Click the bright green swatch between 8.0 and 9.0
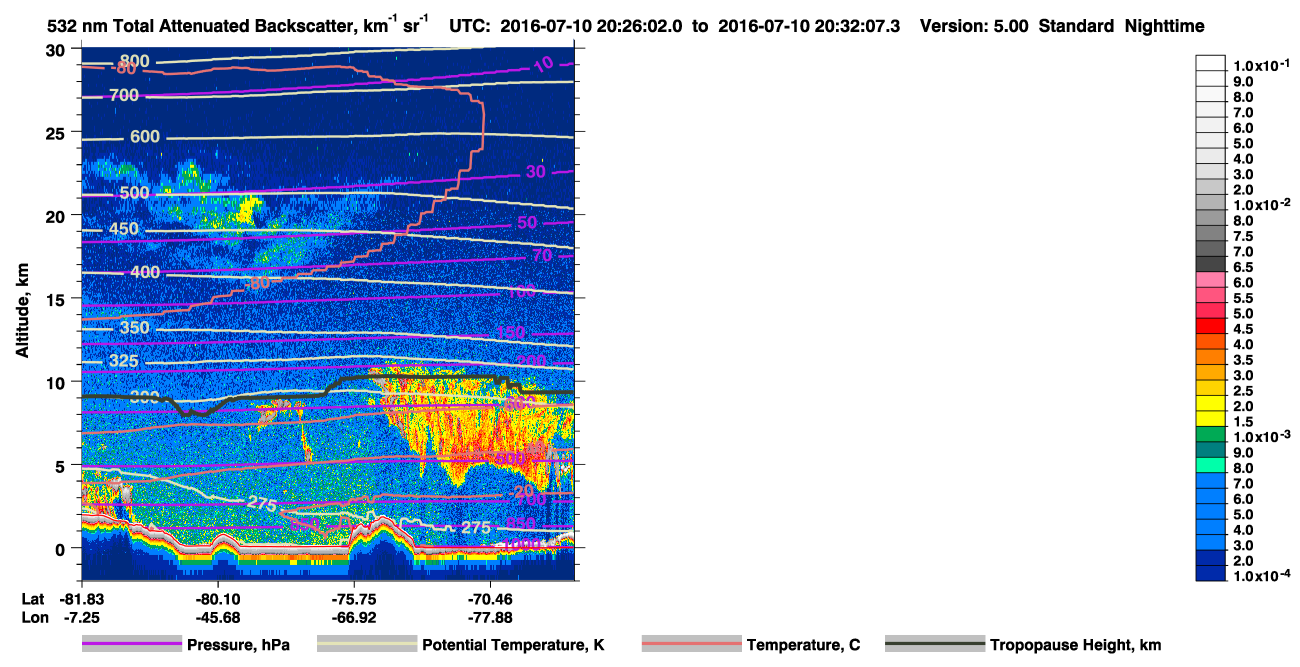Viewport: 1300px width, 667px height. 1211,465
